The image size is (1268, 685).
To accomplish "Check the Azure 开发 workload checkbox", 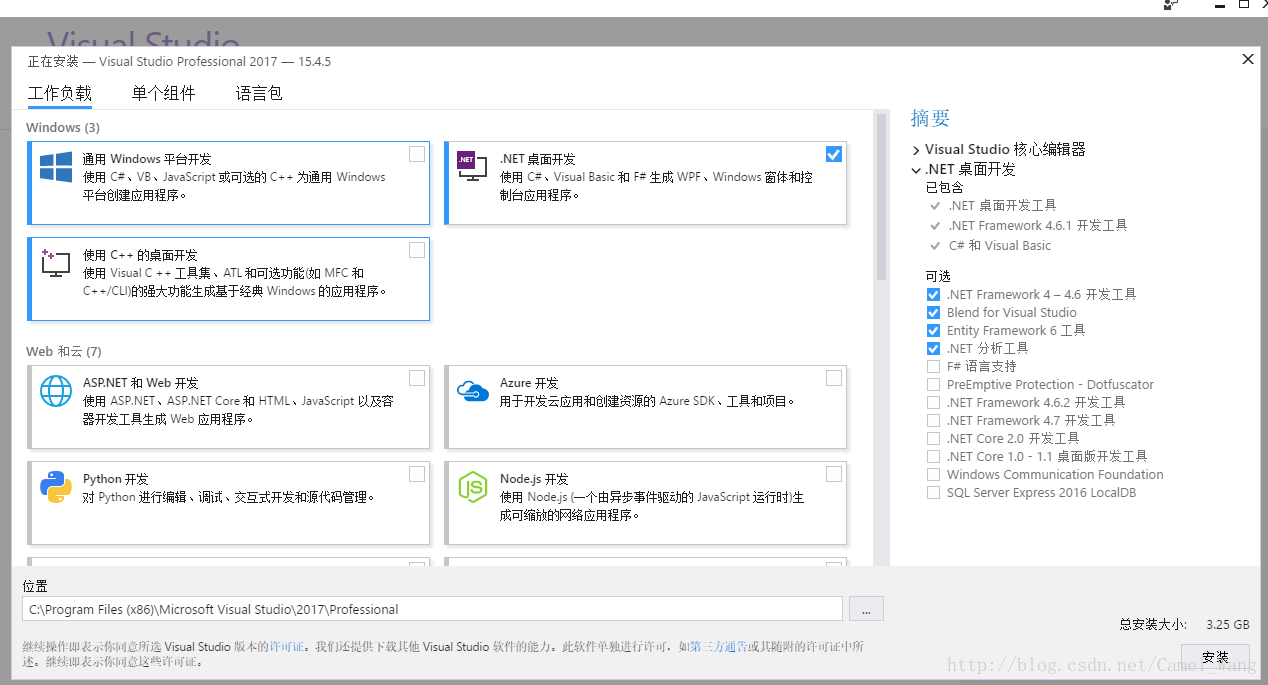I will pyautogui.click(x=834, y=378).
